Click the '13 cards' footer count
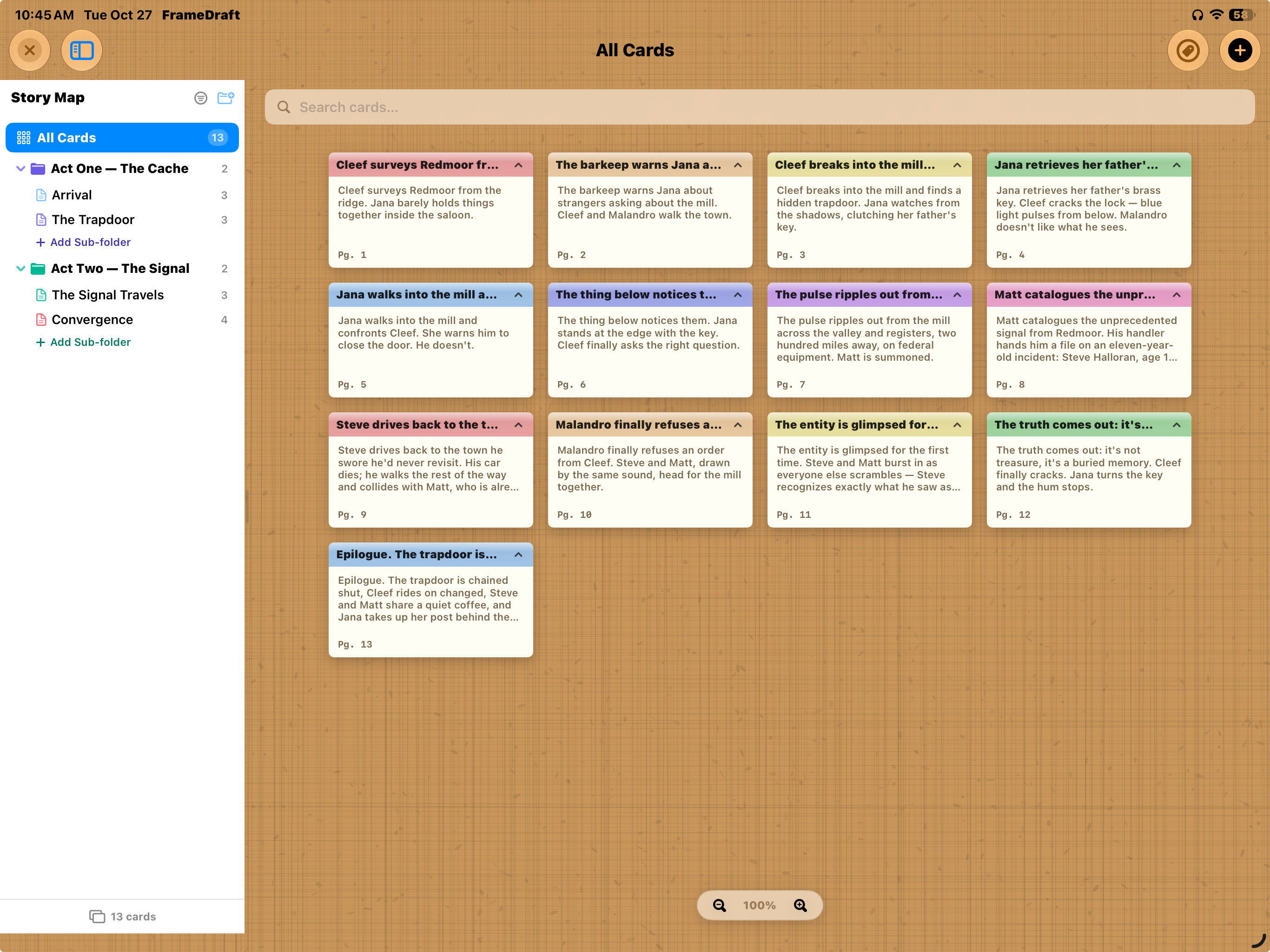Image resolution: width=1270 pixels, height=952 pixels. (122, 916)
